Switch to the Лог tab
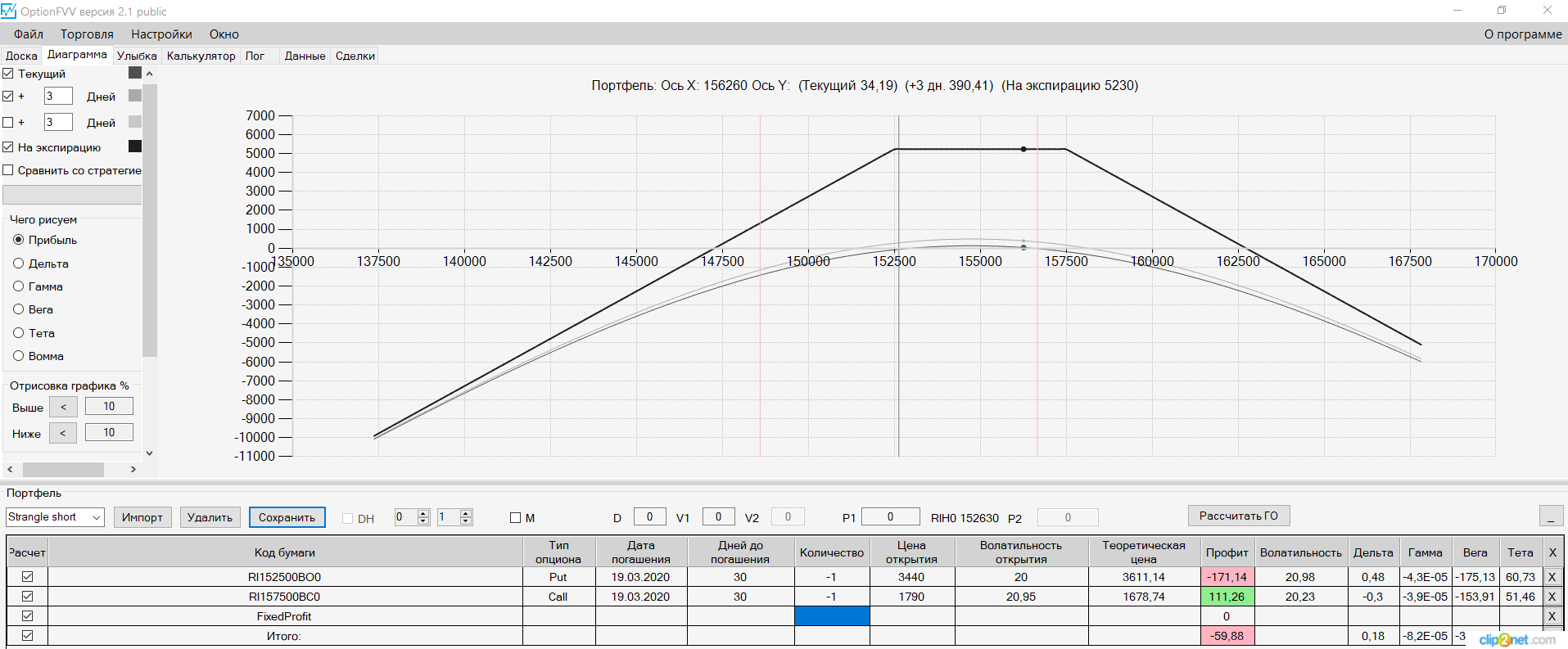The width and height of the screenshot is (1568, 649). click(x=255, y=56)
